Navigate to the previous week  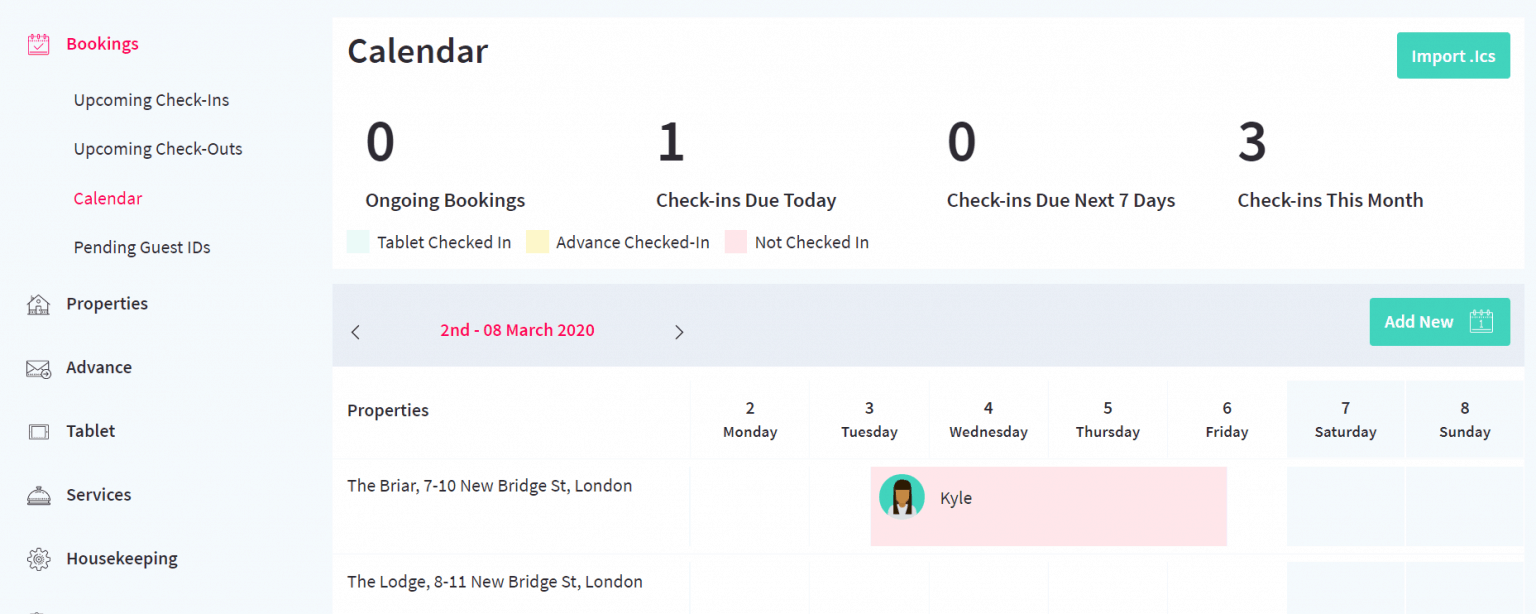pyautogui.click(x=355, y=331)
